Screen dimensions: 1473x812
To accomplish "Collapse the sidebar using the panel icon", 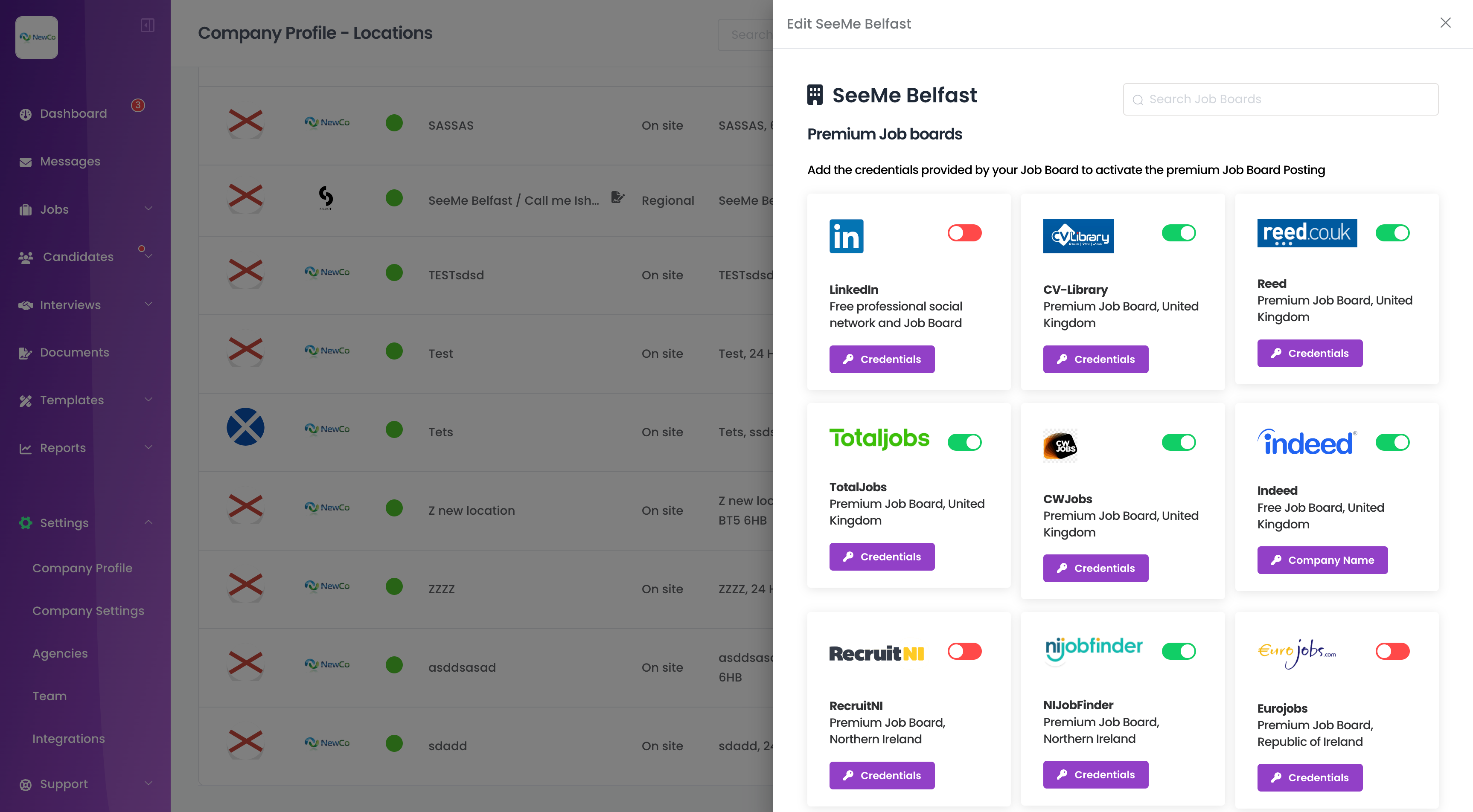I will (148, 25).
